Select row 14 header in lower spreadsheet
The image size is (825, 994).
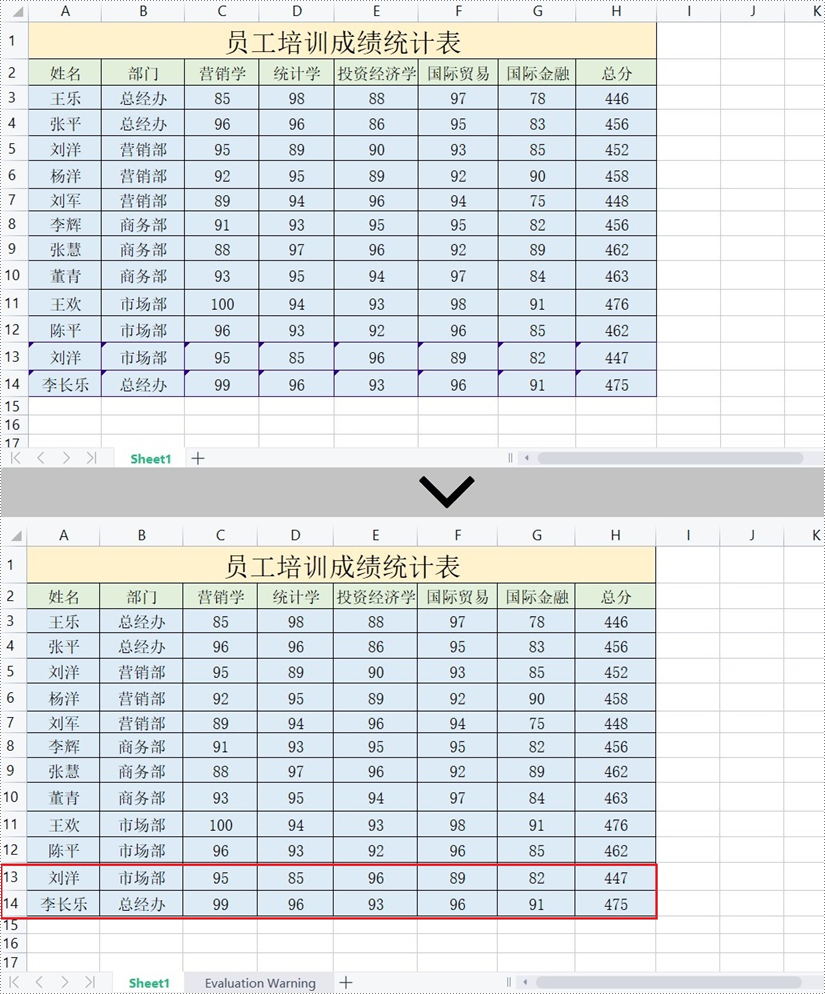pos(11,903)
